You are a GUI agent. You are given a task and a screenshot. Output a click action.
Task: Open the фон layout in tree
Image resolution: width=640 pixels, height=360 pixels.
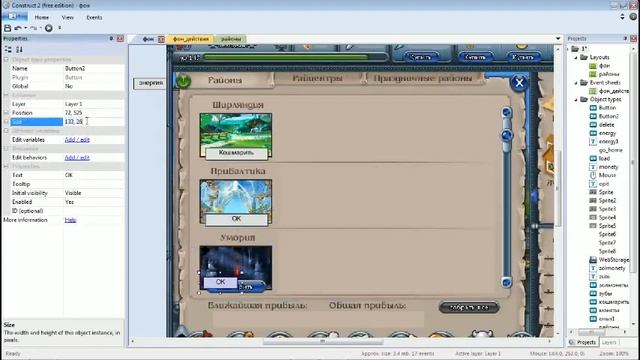[604, 66]
